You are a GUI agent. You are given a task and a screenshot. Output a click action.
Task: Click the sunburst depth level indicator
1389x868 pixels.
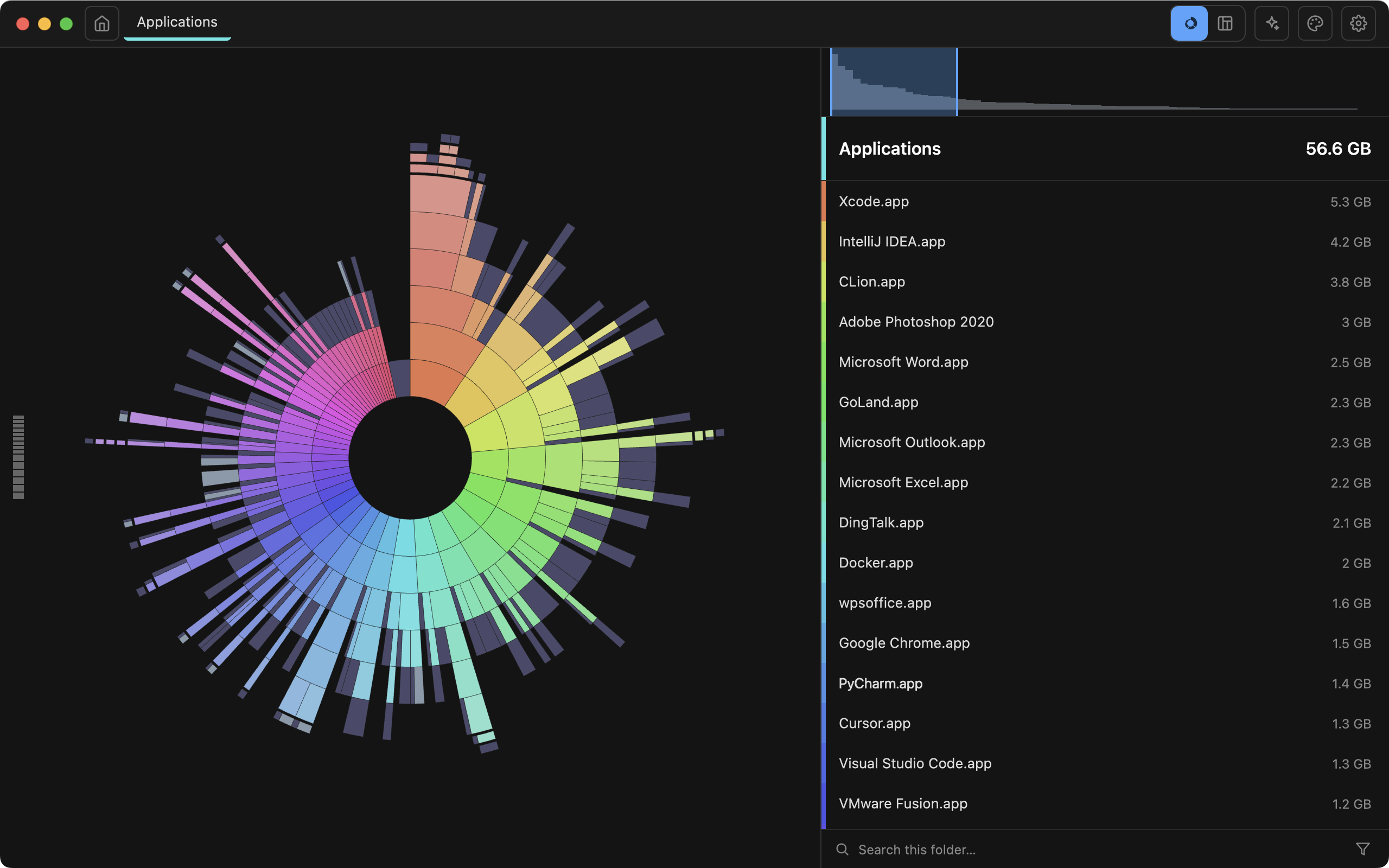[x=18, y=457]
